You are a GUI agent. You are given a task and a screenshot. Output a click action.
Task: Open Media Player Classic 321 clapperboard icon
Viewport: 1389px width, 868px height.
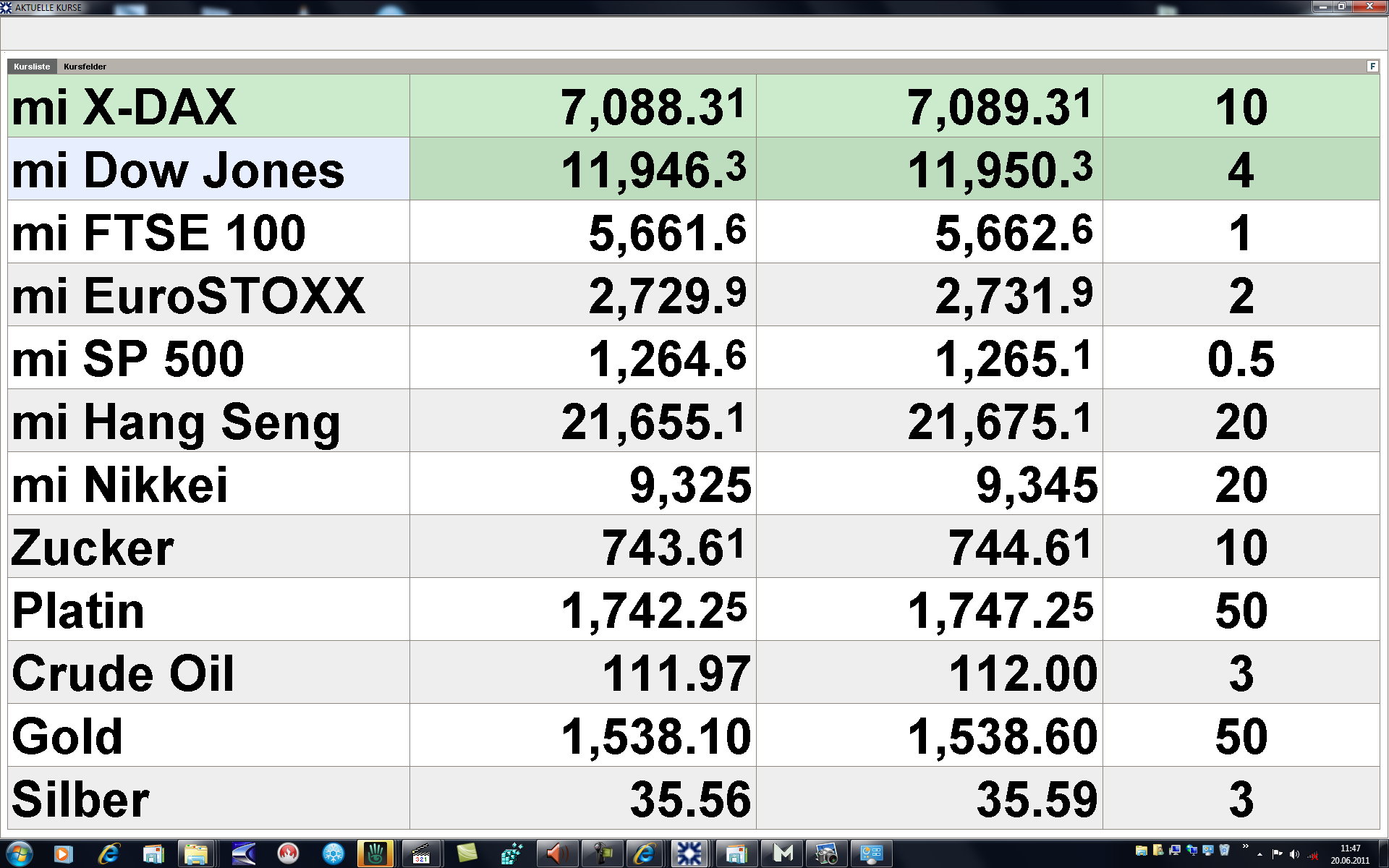coord(422,854)
